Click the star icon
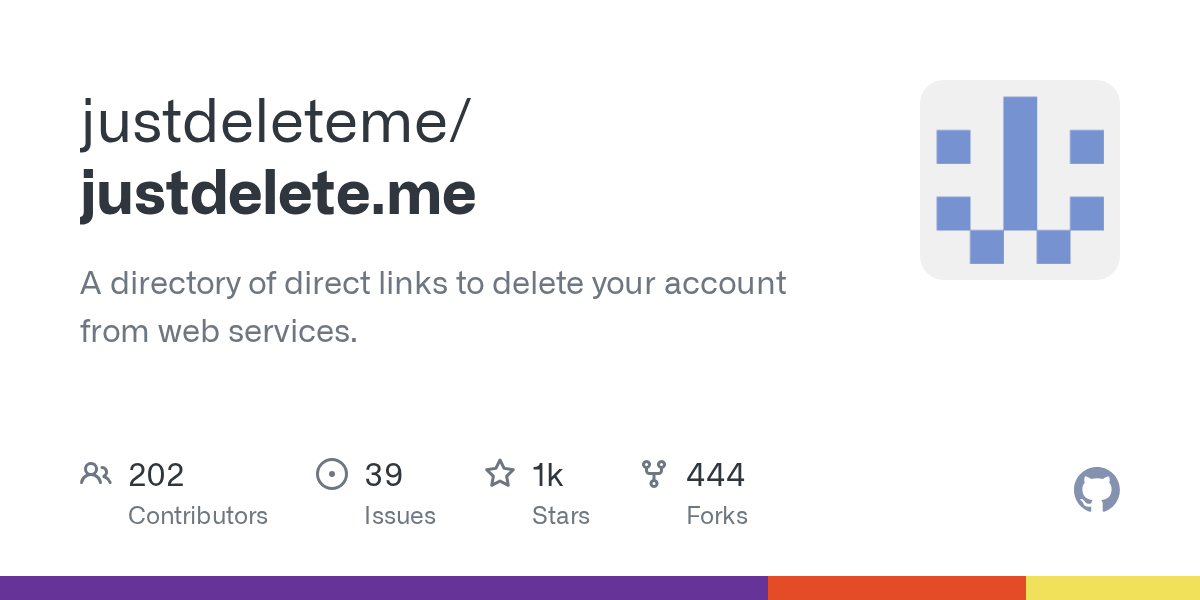Screen dimensions: 1200x600 pyautogui.click(x=500, y=474)
